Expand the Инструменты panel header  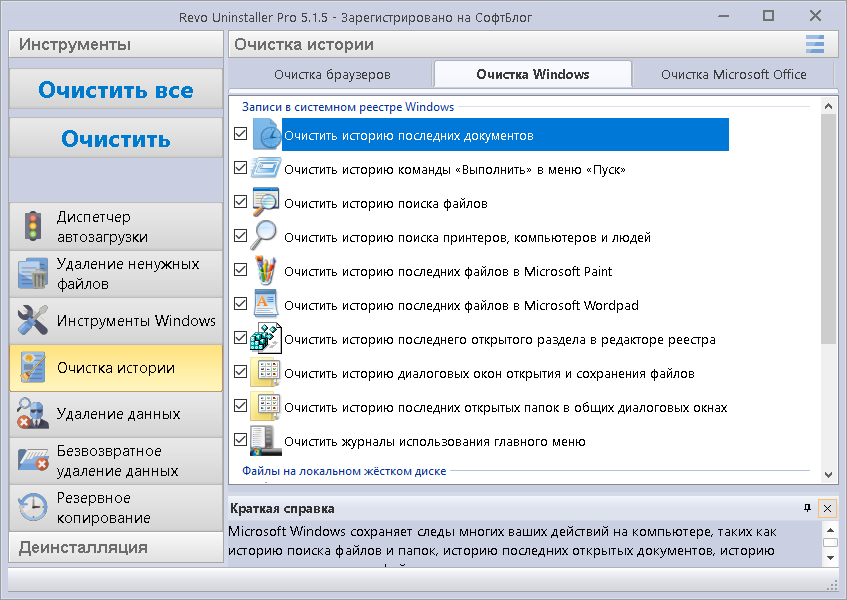[116, 44]
